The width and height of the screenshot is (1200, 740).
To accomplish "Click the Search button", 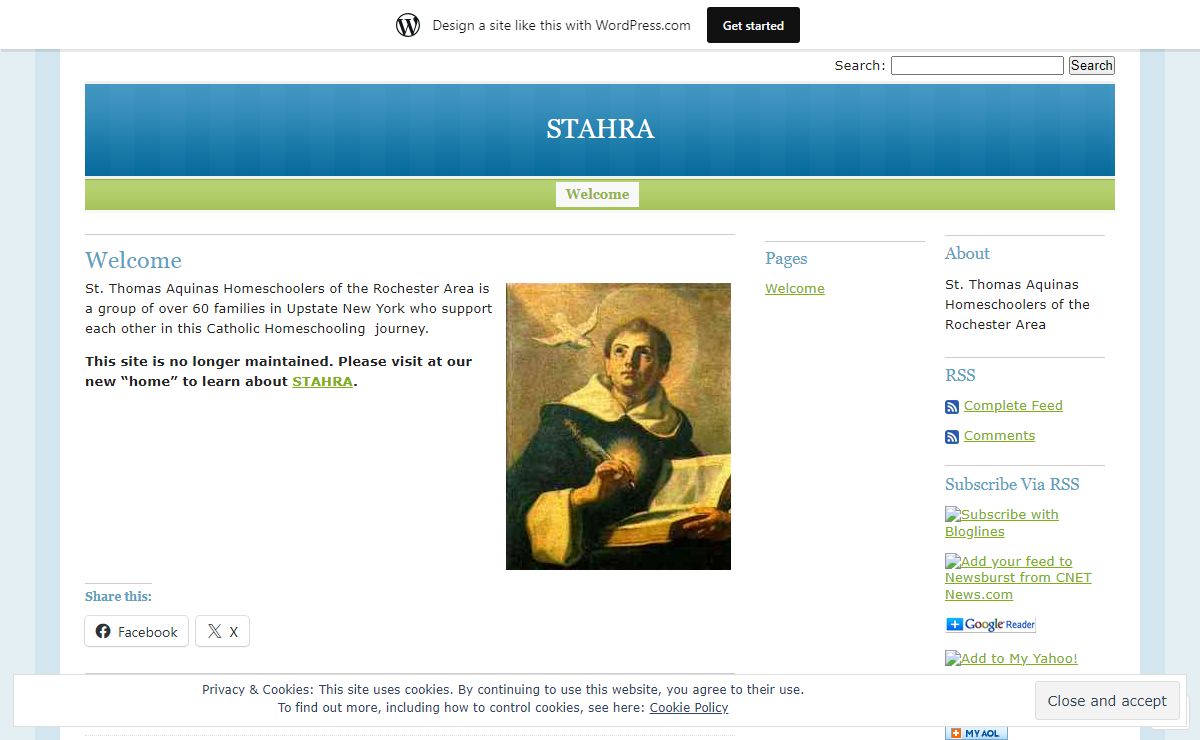I will tap(1091, 65).
